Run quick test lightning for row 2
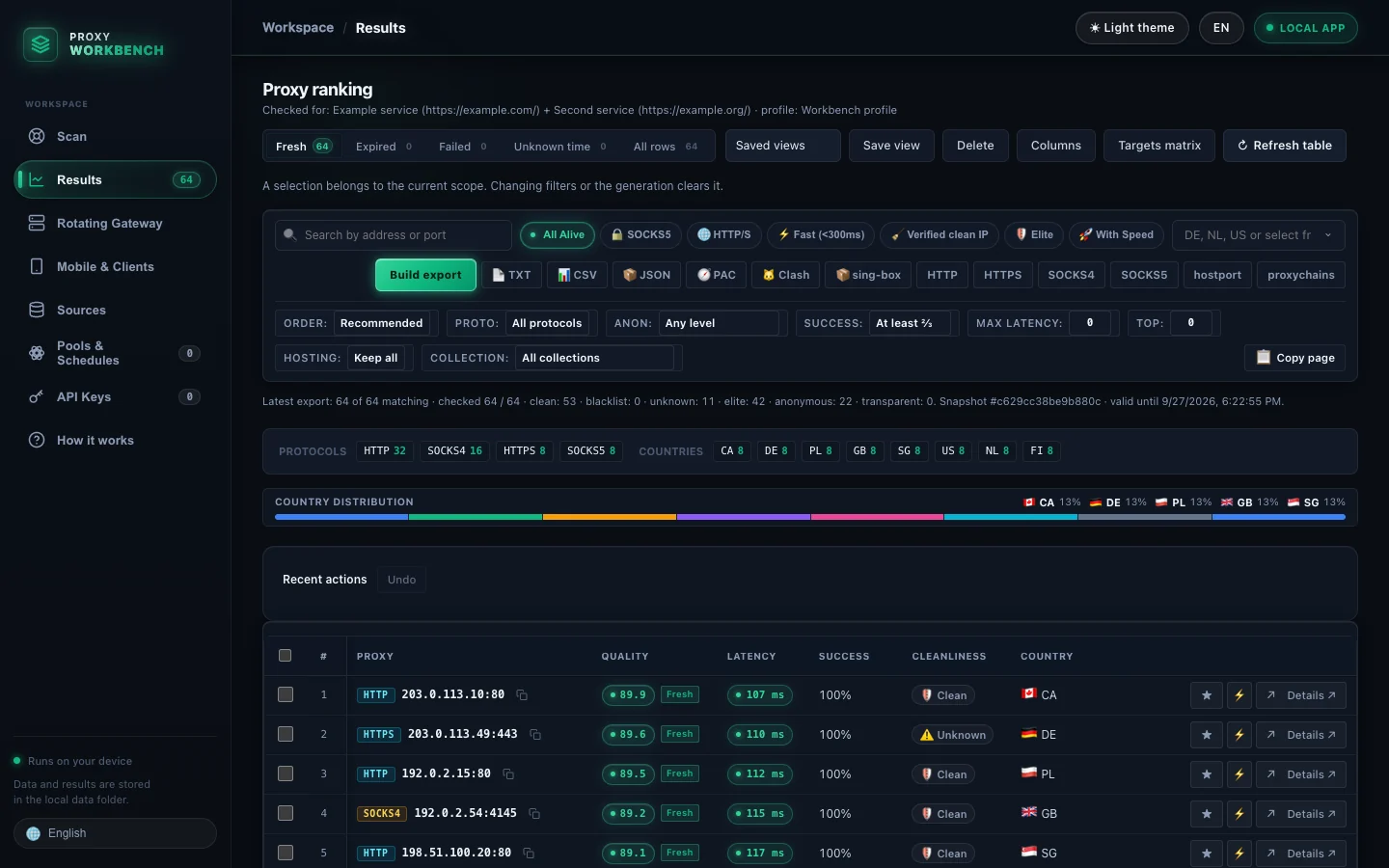Viewport: 1389px width, 868px height. tap(1239, 735)
